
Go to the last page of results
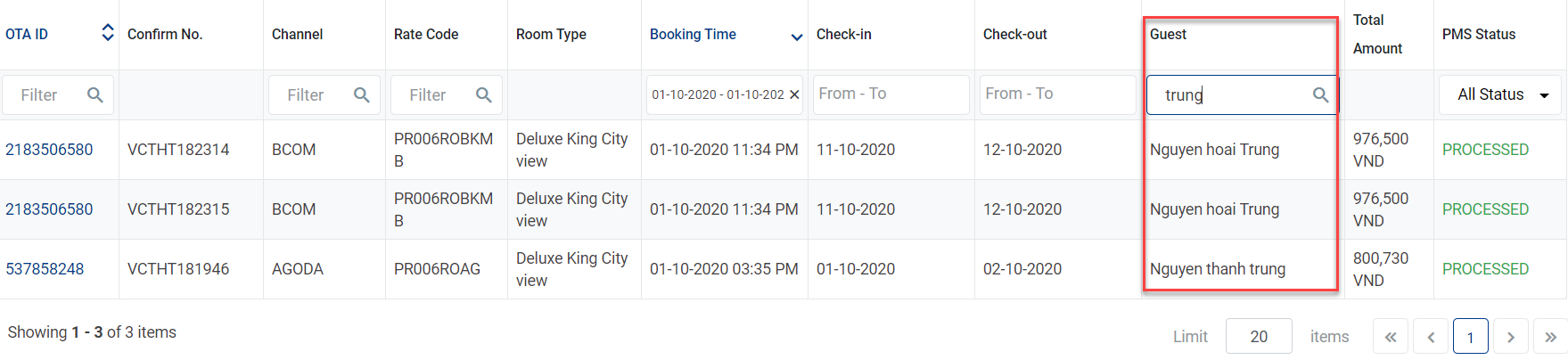(x=1550, y=337)
